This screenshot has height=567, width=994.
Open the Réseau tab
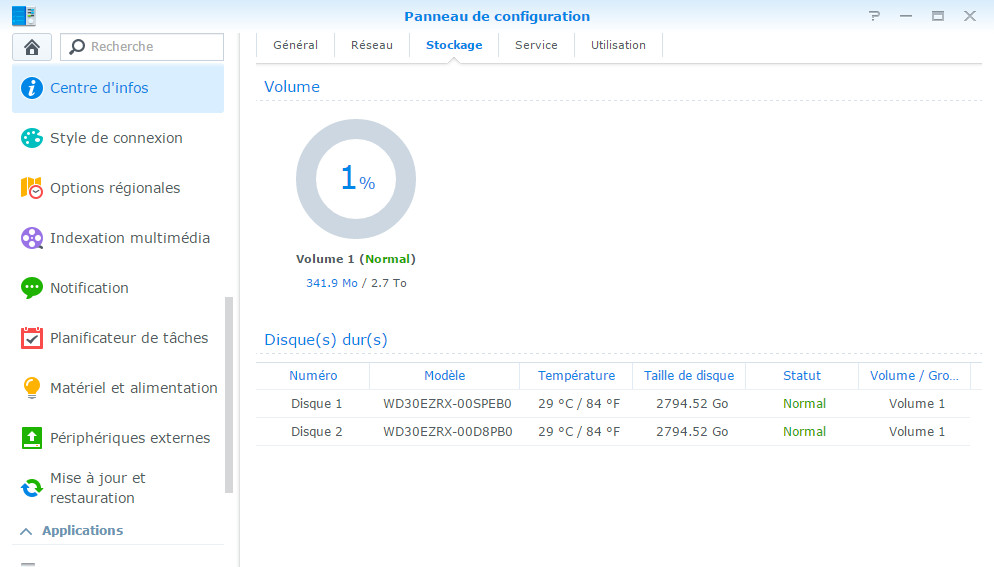pos(371,45)
